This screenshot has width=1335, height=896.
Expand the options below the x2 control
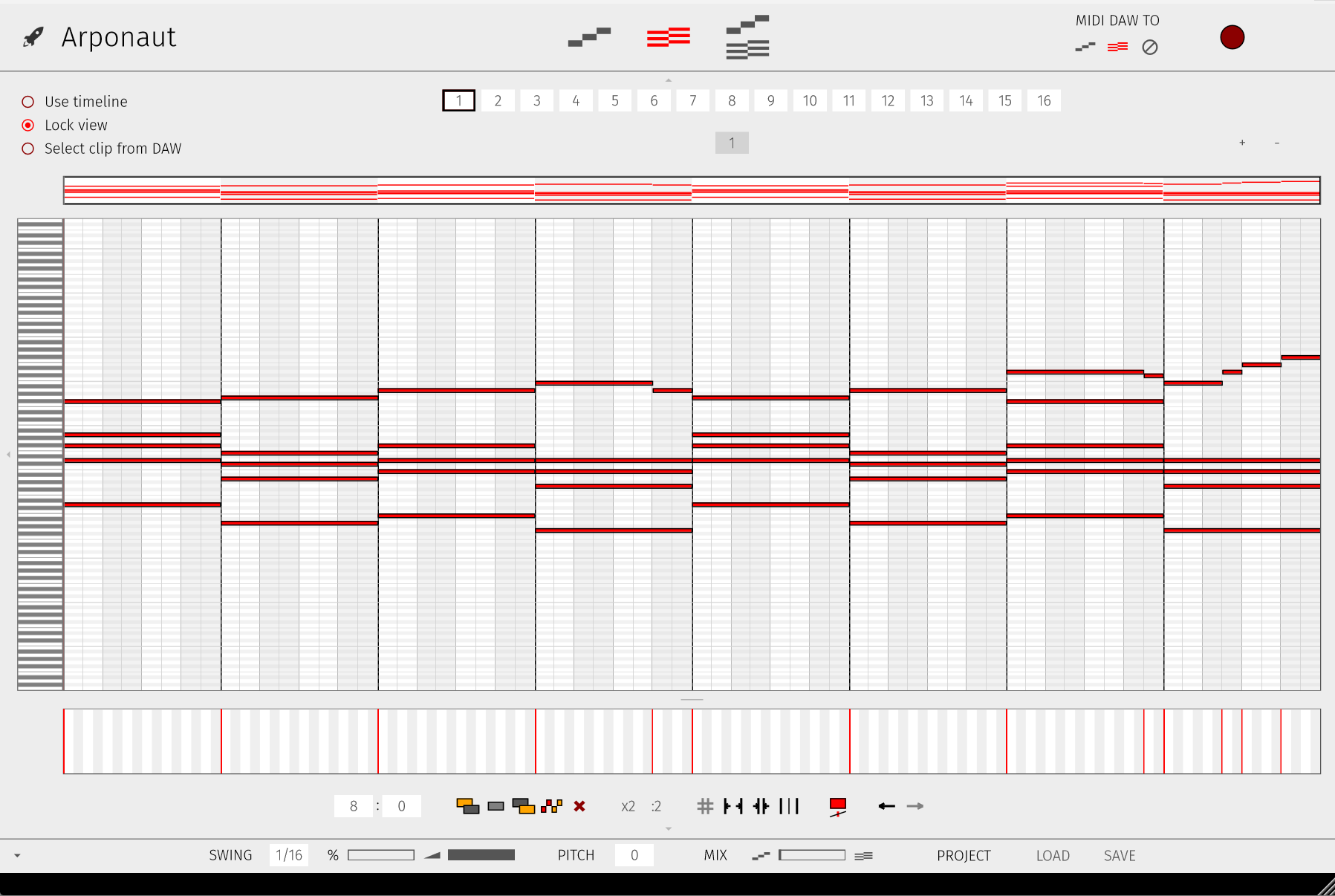coord(668,828)
